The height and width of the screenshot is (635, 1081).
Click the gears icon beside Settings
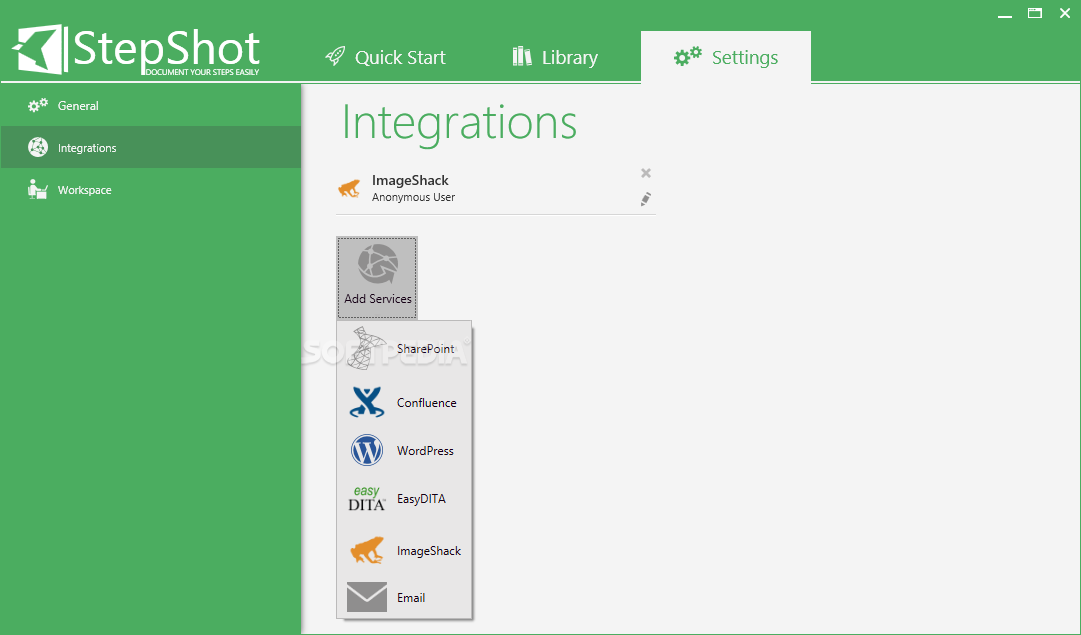[687, 56]
